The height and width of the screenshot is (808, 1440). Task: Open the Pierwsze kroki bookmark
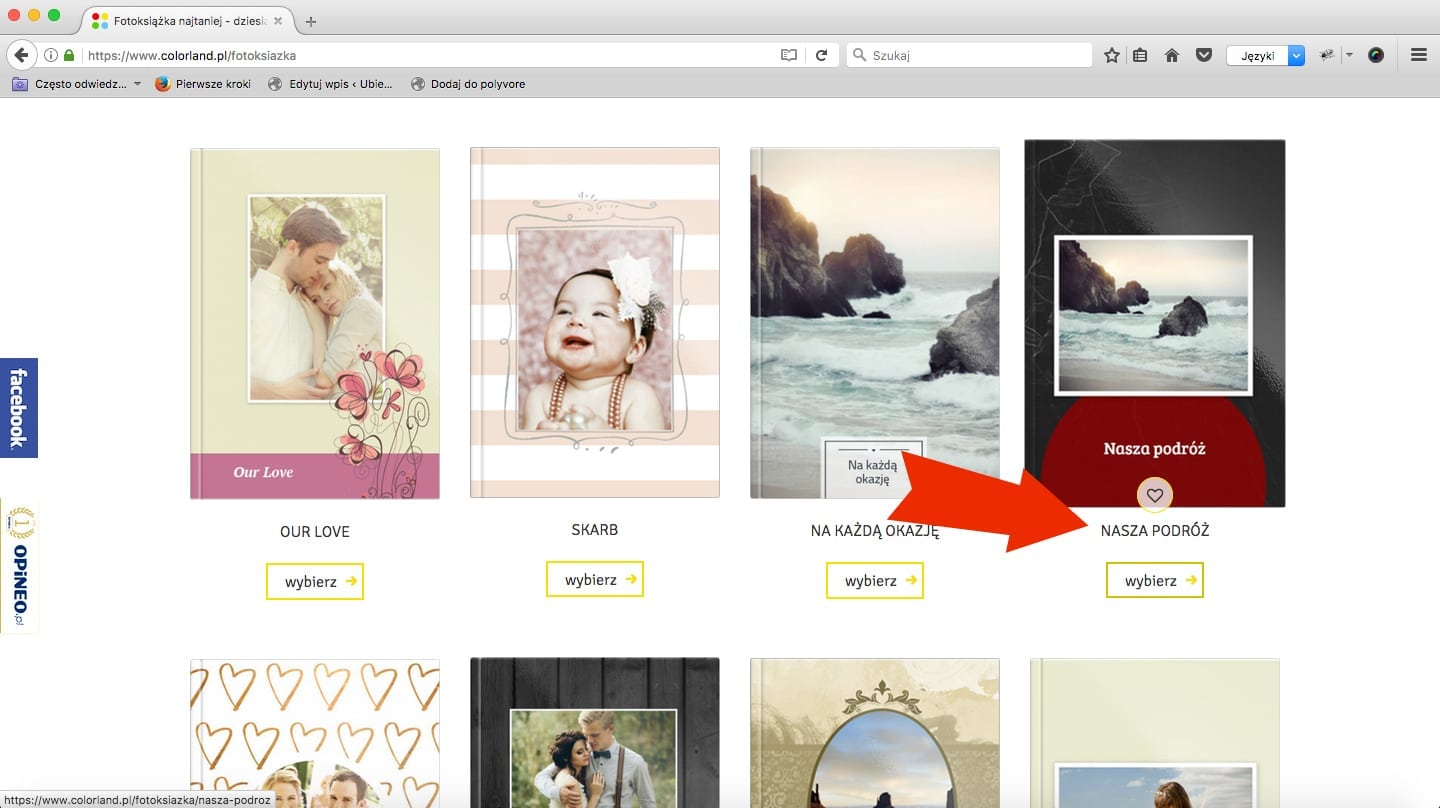point(203,84)
